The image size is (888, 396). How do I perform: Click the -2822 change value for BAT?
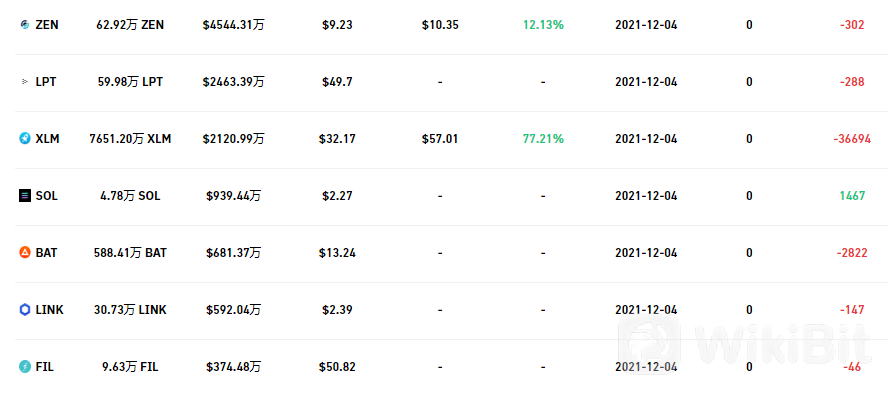(852, 253)
